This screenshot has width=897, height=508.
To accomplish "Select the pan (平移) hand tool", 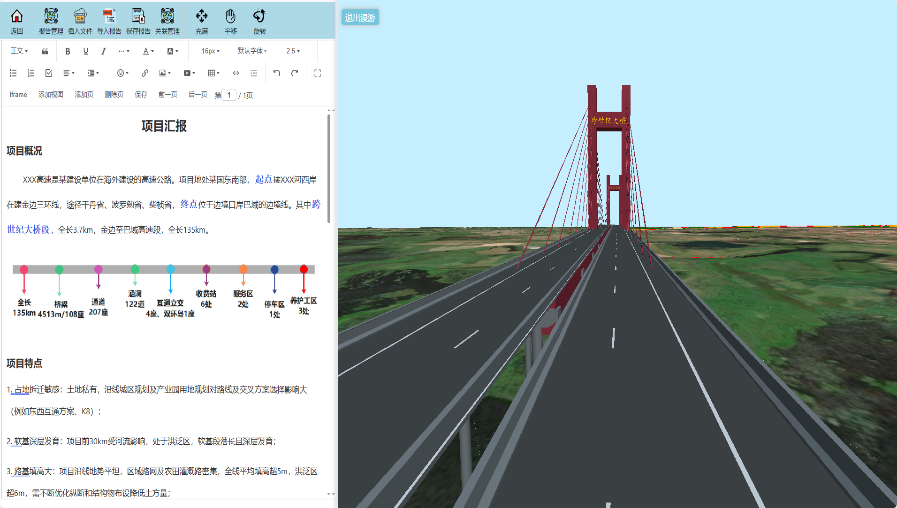I will [x=230, y=19].
